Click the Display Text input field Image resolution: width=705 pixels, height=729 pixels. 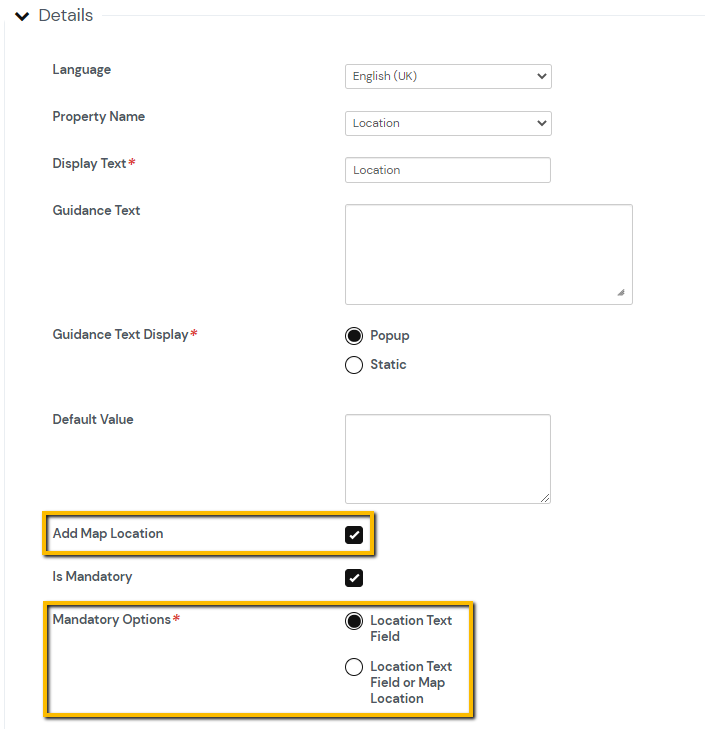click(x=447, y=170)
